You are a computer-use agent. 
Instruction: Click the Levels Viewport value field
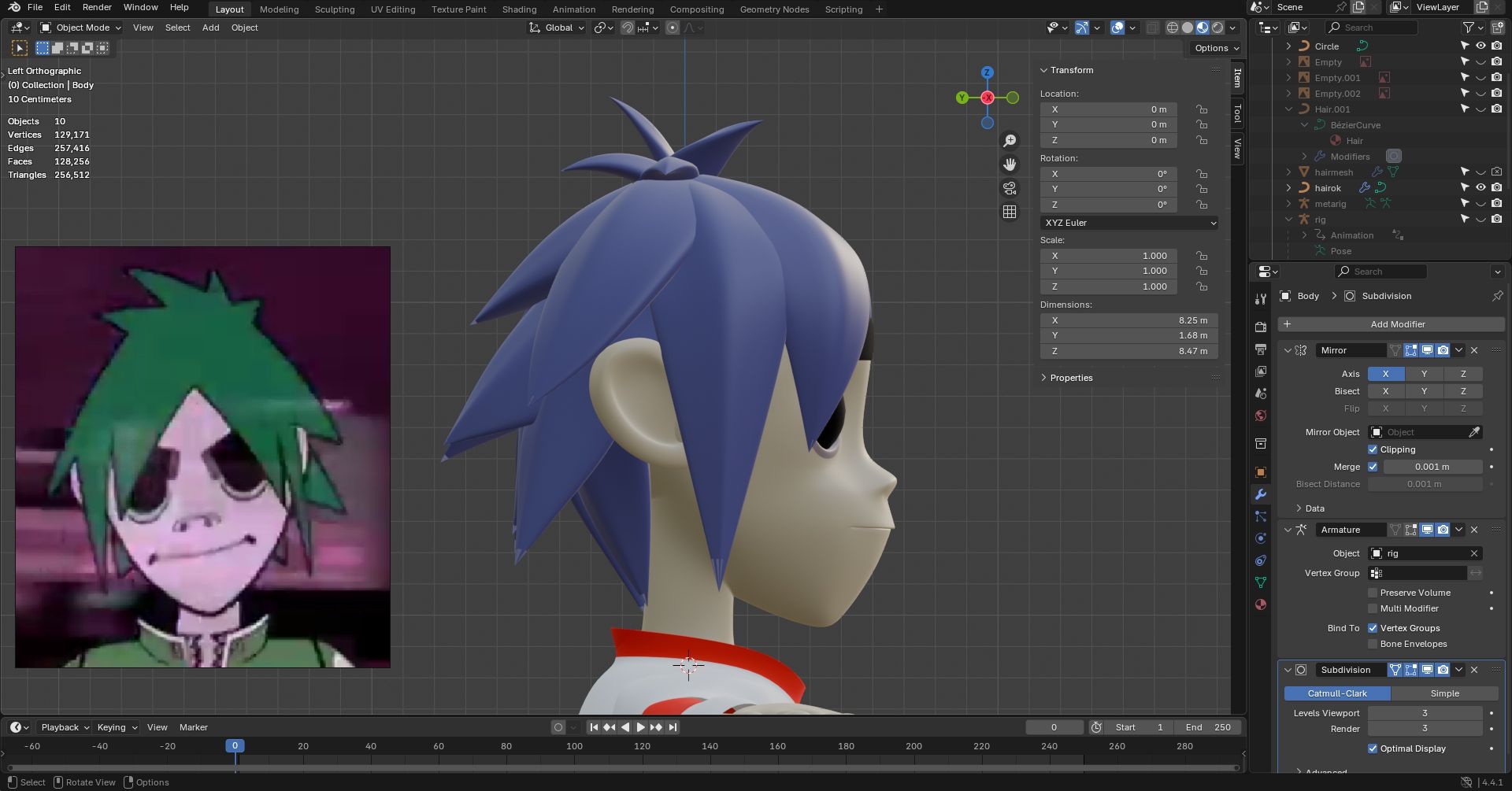coord(1425,713)
